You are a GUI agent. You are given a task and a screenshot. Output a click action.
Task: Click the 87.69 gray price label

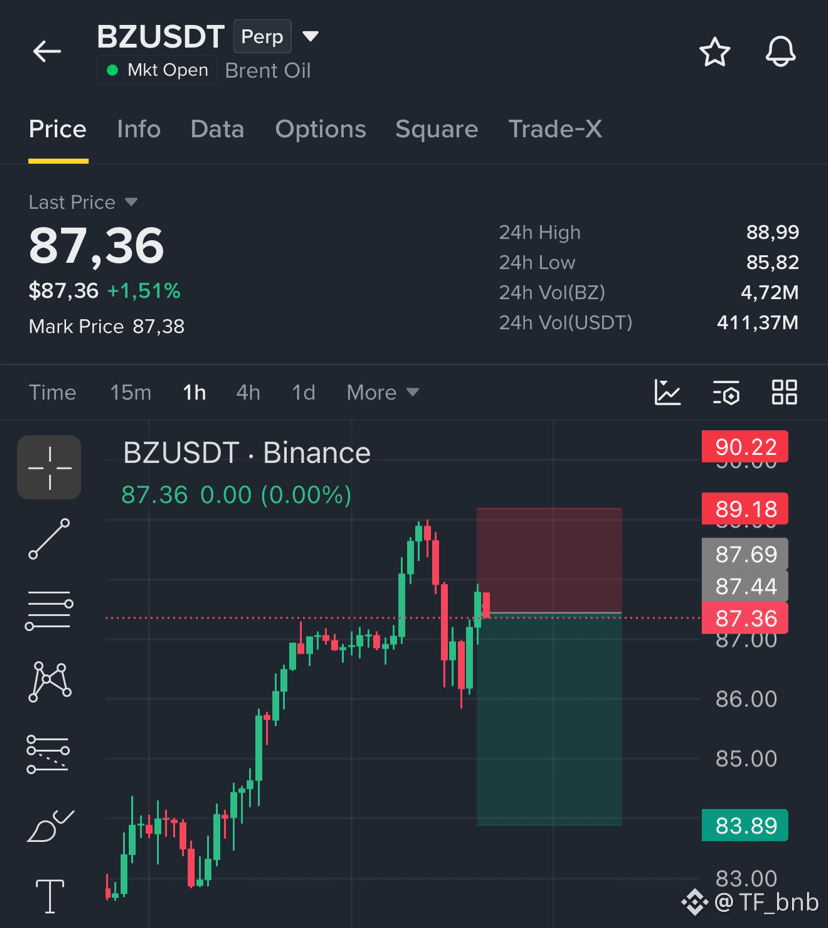(745, 554)
